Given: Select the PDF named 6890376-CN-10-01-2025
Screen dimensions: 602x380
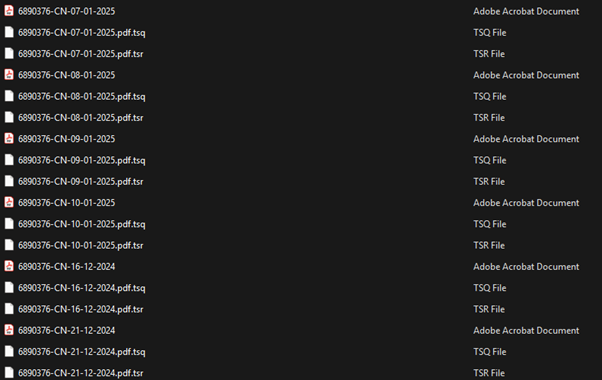Looking at the screenshot, I should click(66, 203).
